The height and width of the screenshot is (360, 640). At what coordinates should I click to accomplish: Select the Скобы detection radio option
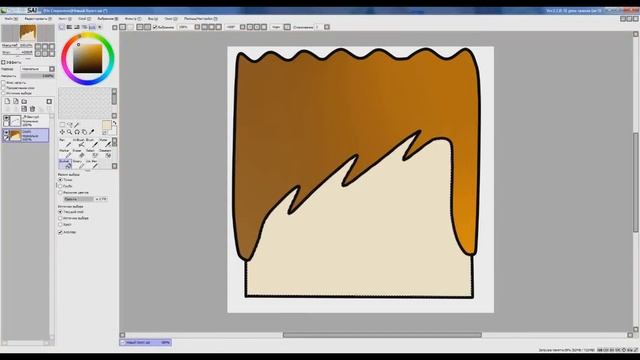coord(60,186)
